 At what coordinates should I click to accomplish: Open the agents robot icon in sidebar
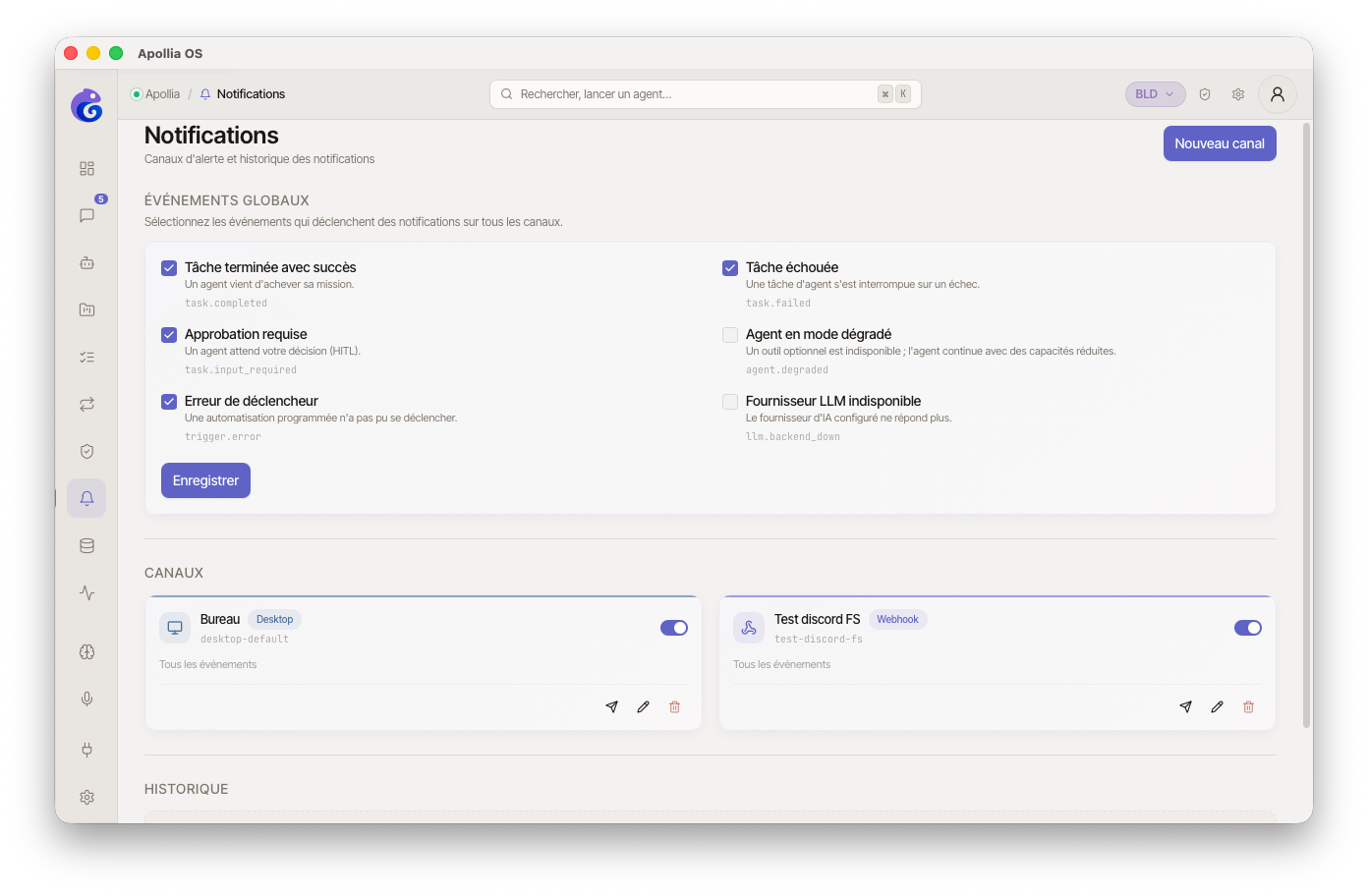(86, 262)
